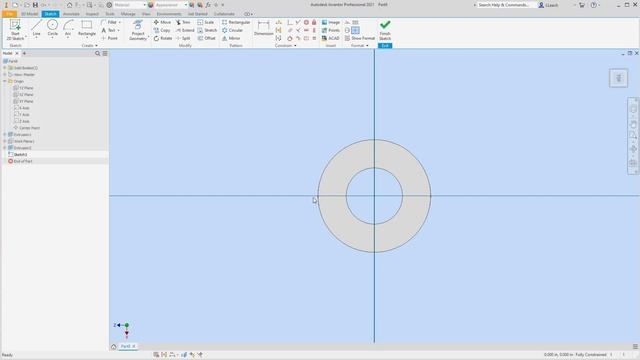This screenshot has width=640, height=360.
Task: Start a new 2D Sketch
Action: click(15, 30)
